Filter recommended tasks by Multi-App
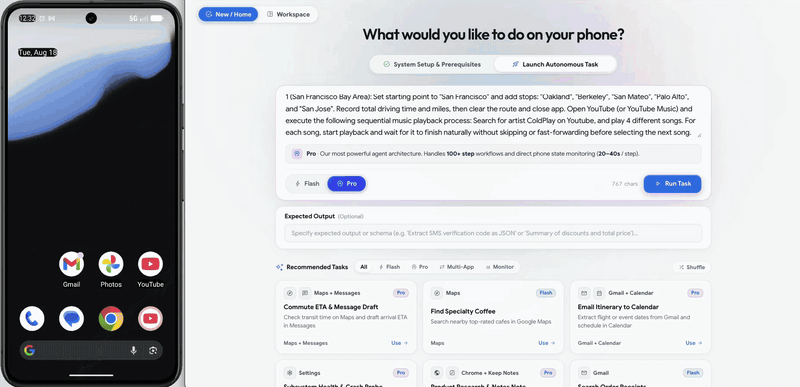This screenshot has width=800, height=387. [457, 267]
